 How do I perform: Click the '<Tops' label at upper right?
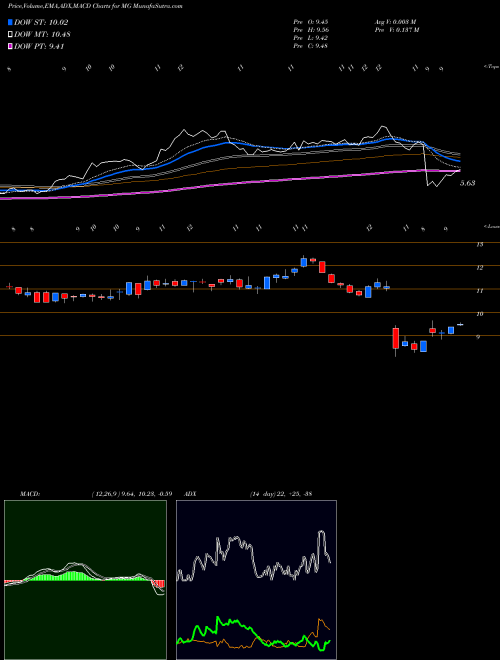492,67
